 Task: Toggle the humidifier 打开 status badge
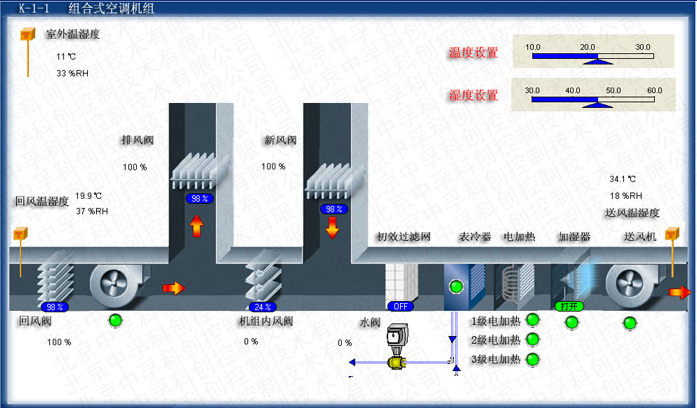click(568, 306)
